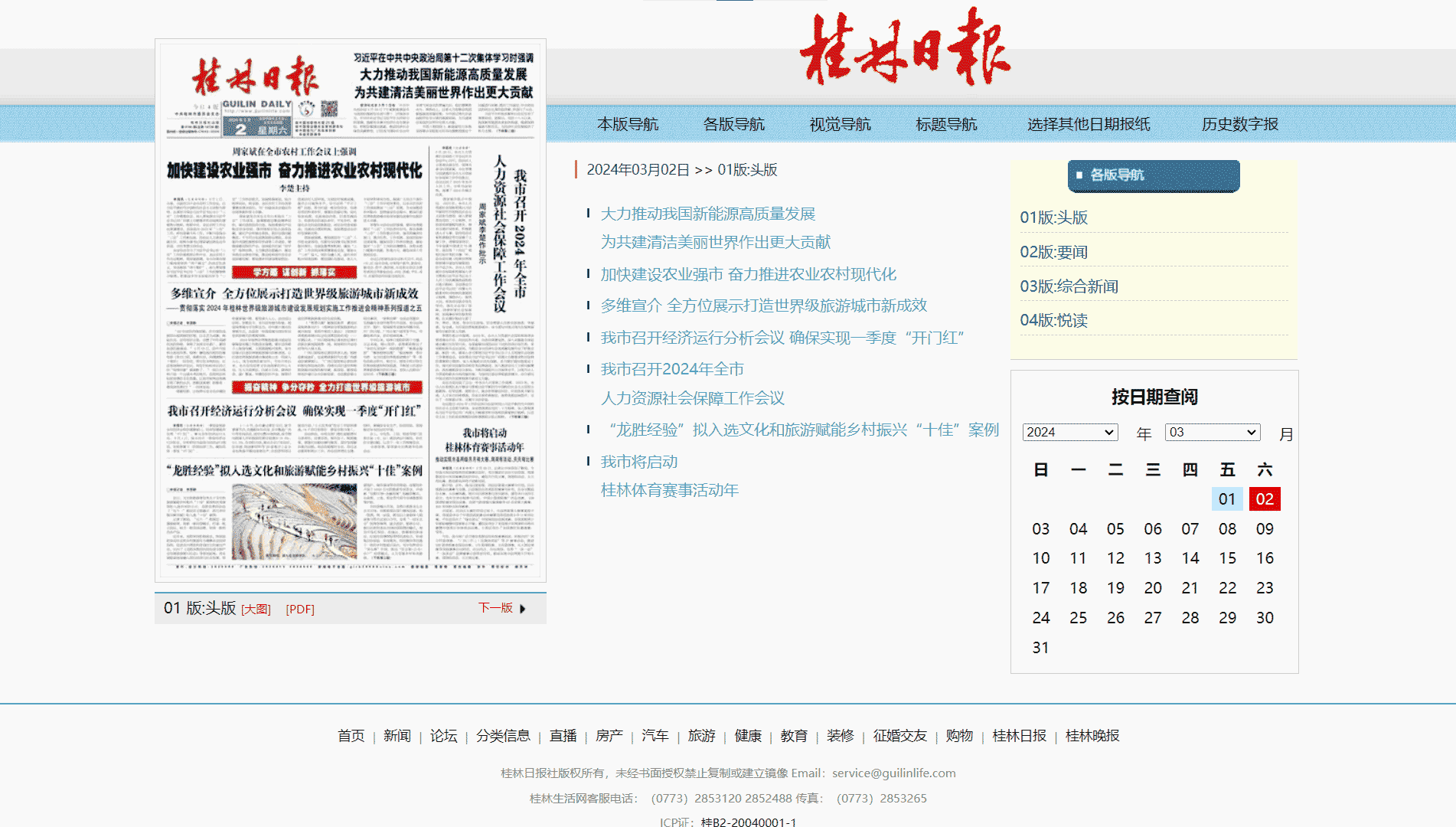Open article 多维宣介 全方位展示打造世界级旅游城市新成效
The image size is (1456, 827).
tap(764, 306)
